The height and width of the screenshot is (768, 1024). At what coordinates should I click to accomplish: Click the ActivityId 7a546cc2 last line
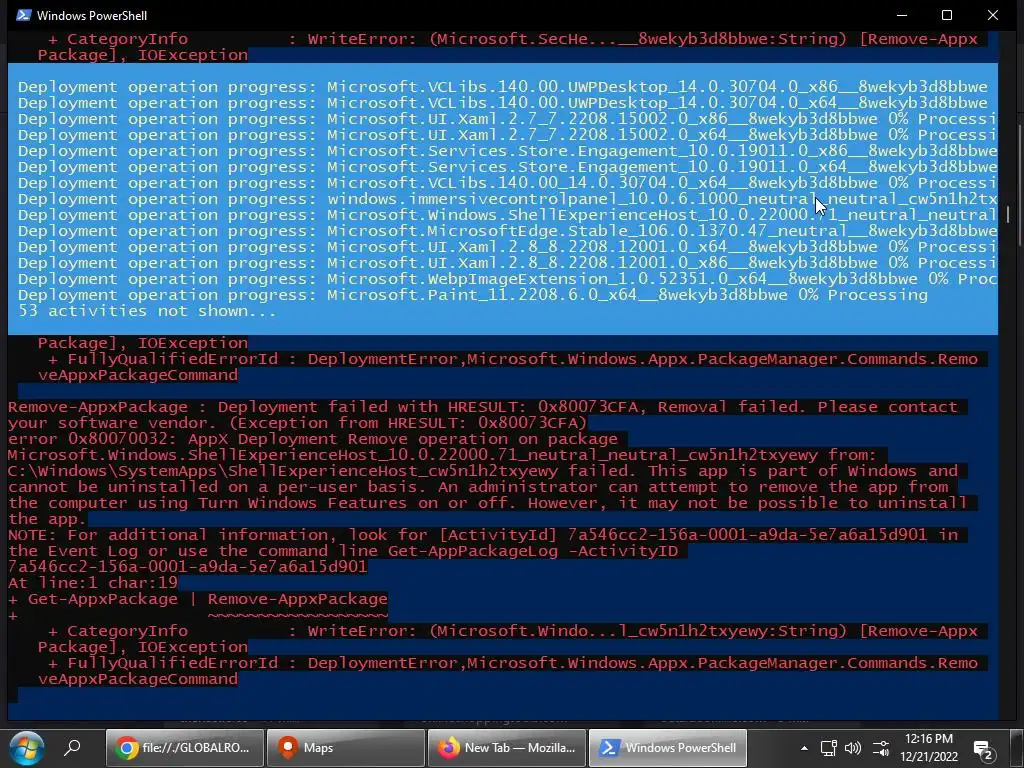pos(187,567)
